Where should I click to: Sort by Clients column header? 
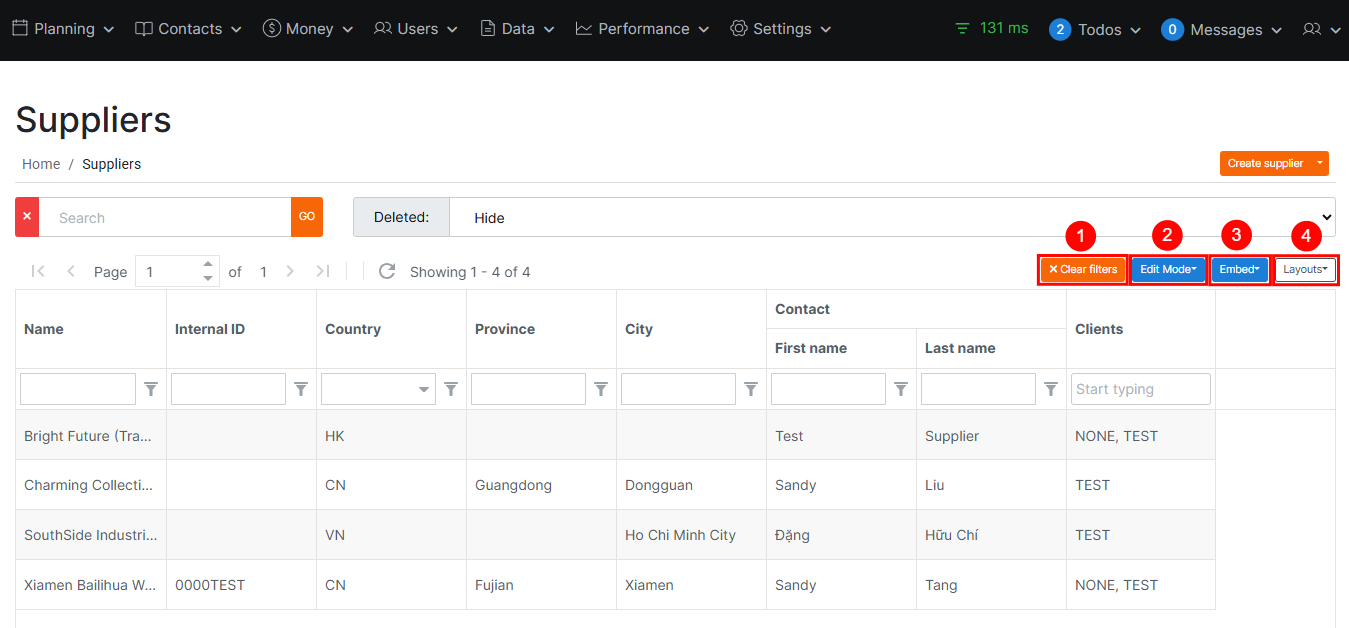coord(1141,329)
